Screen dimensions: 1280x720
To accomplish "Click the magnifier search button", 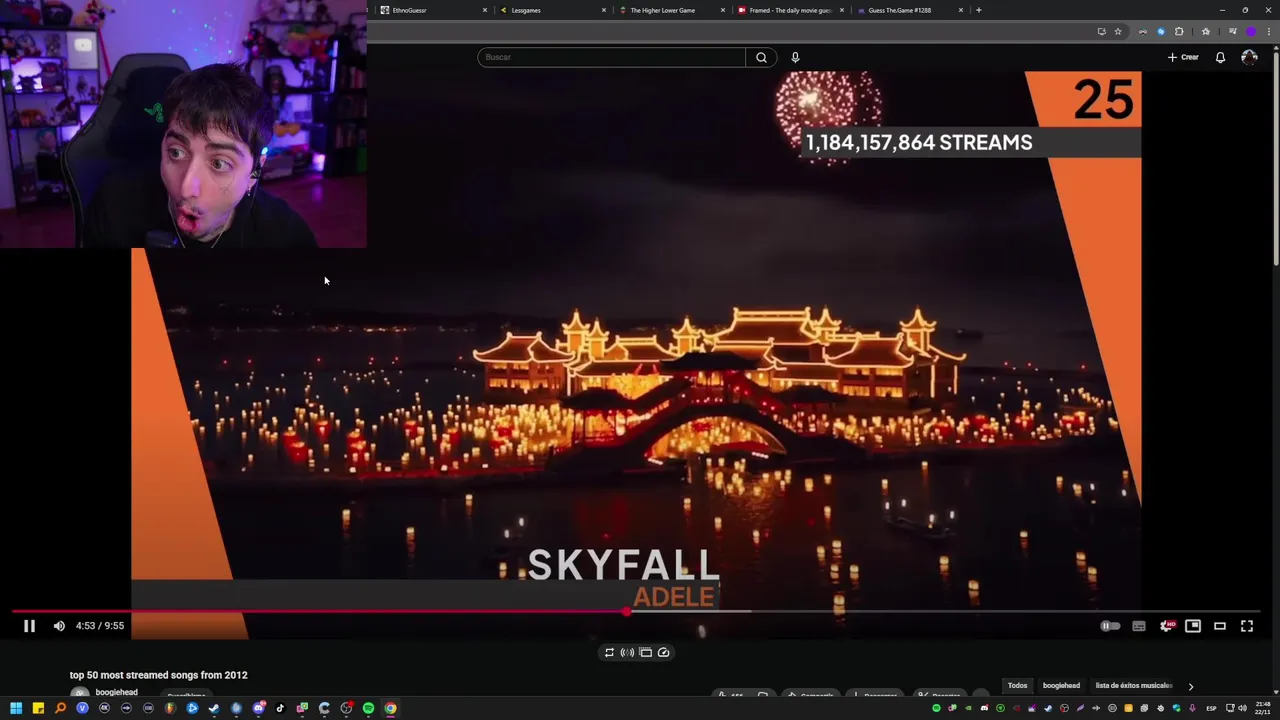I will tap(761, 57).
